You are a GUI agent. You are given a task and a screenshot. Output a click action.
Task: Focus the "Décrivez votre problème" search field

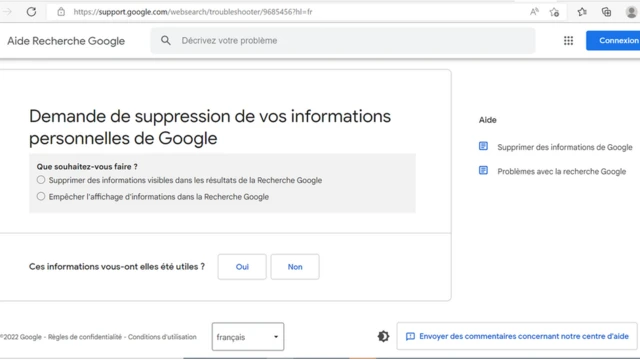343,40
